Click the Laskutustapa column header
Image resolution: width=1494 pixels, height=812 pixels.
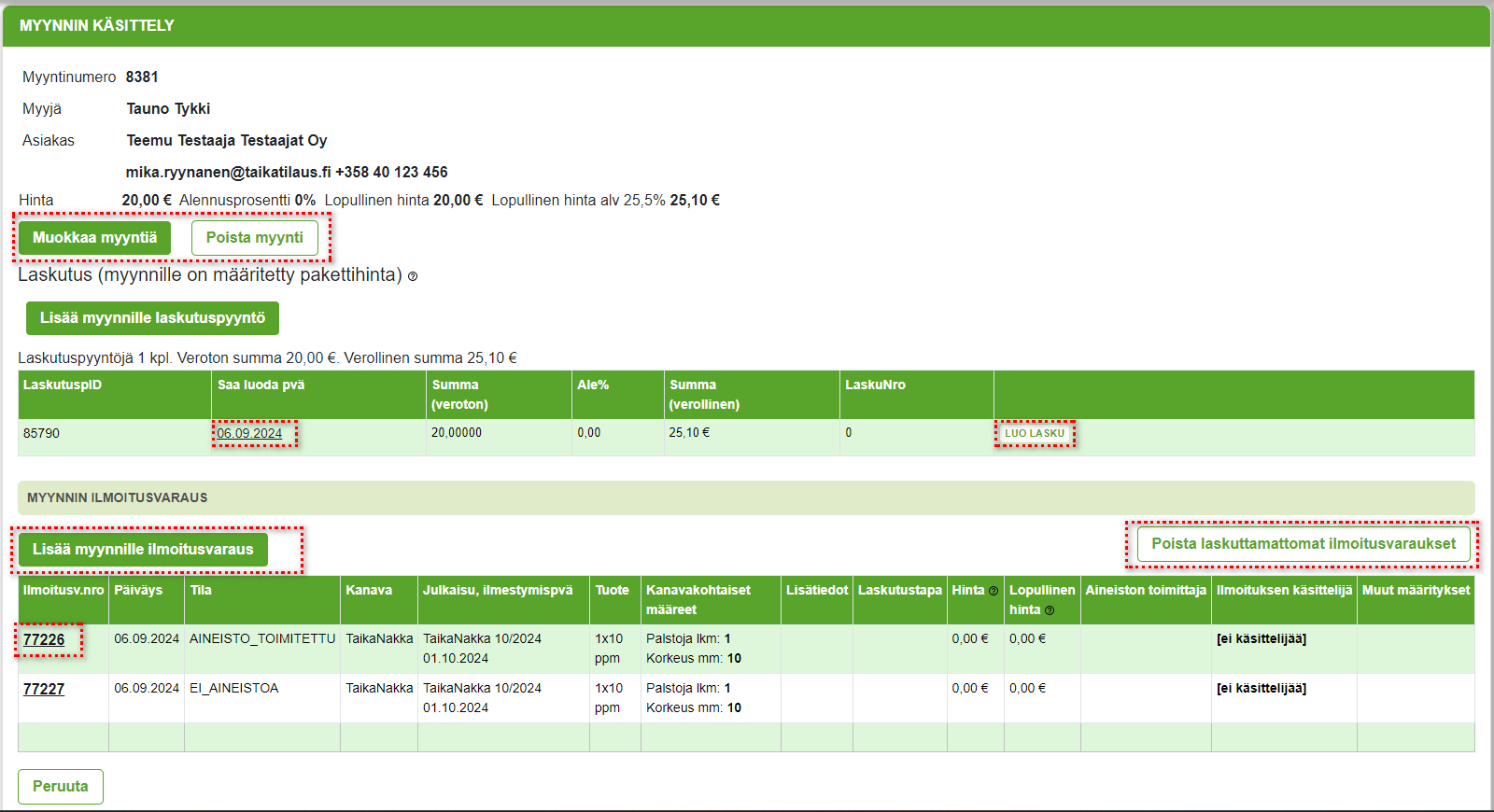[900, 599]
